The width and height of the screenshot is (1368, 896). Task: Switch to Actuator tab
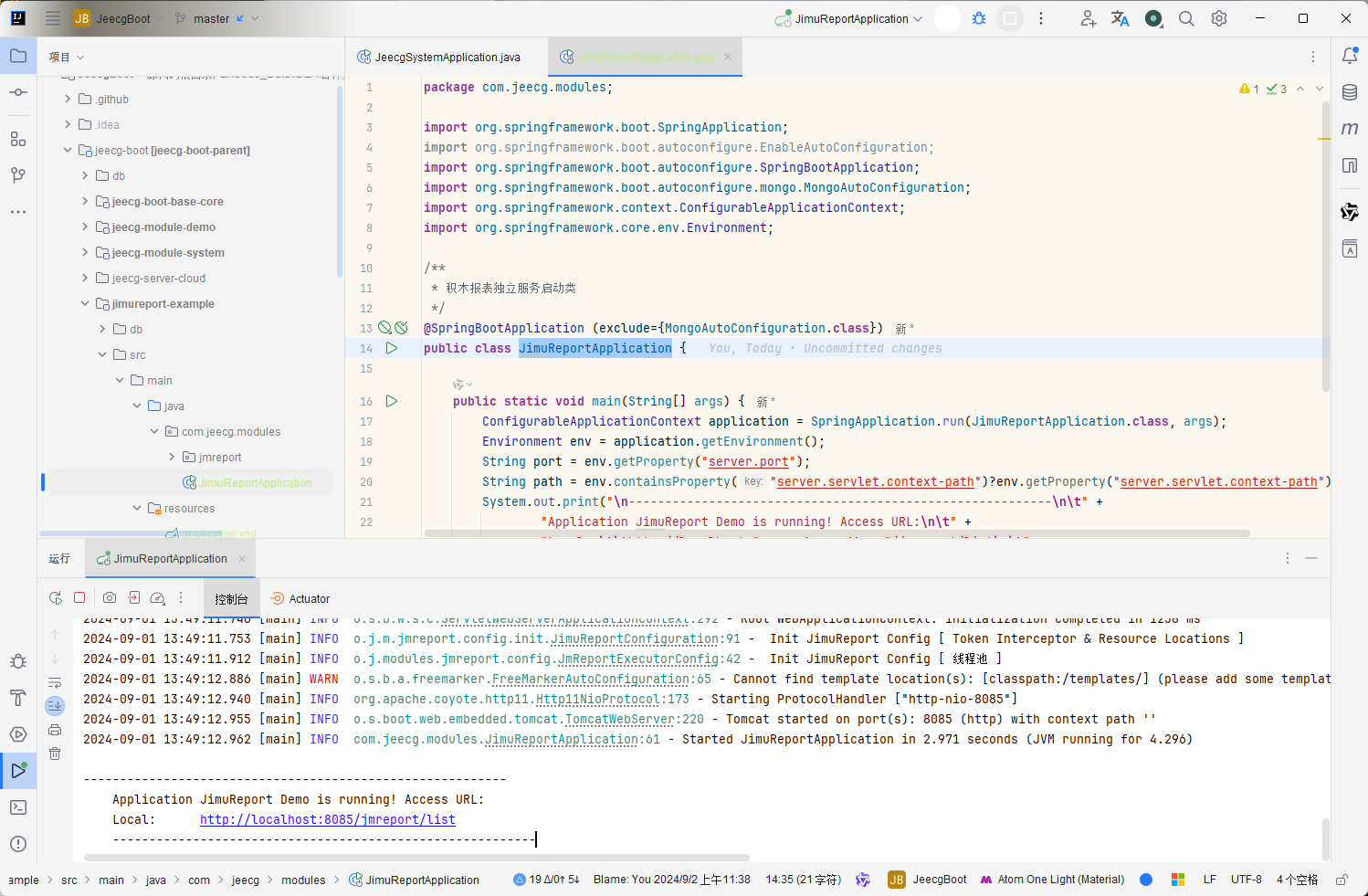(300, 599)
